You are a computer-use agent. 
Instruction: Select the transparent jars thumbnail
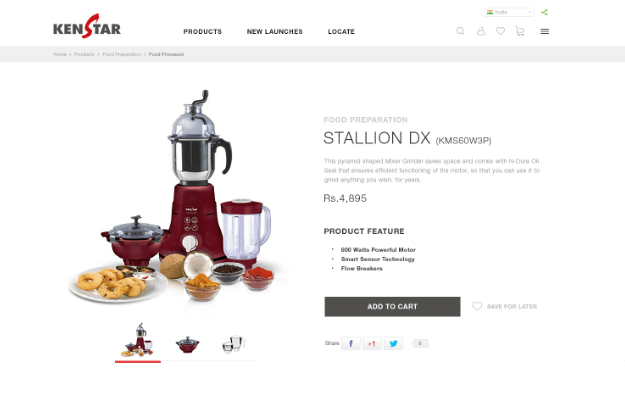pos(233,344)
